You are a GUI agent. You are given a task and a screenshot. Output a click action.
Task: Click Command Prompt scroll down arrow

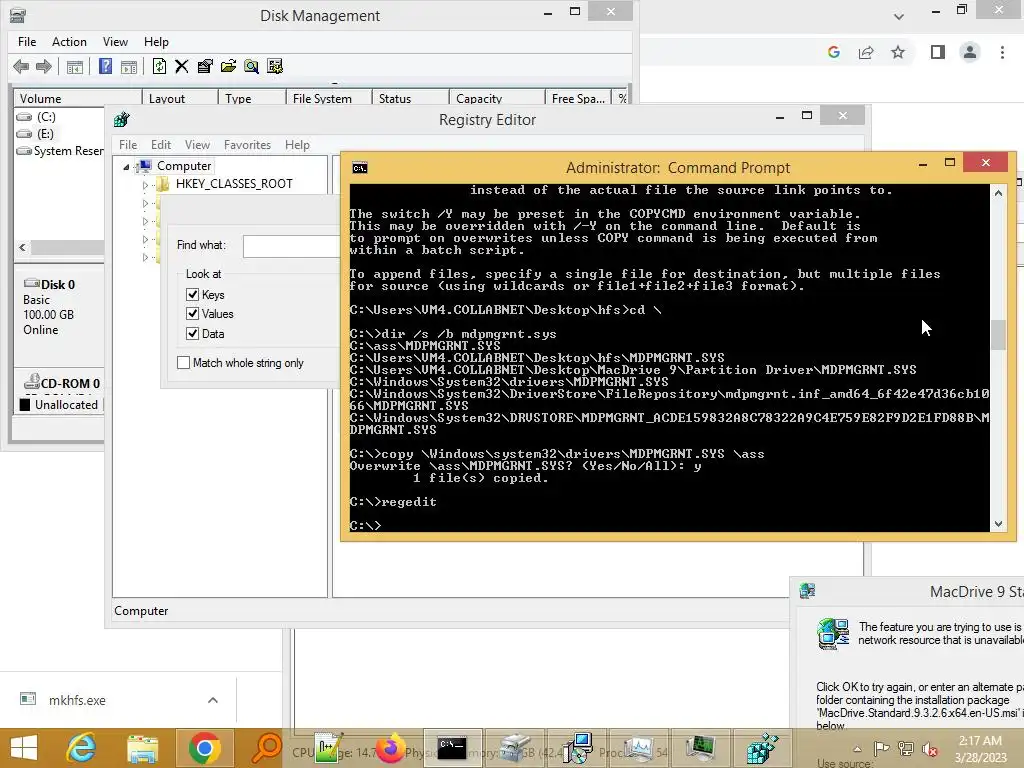pyautogui.click(x=998, y=524)
